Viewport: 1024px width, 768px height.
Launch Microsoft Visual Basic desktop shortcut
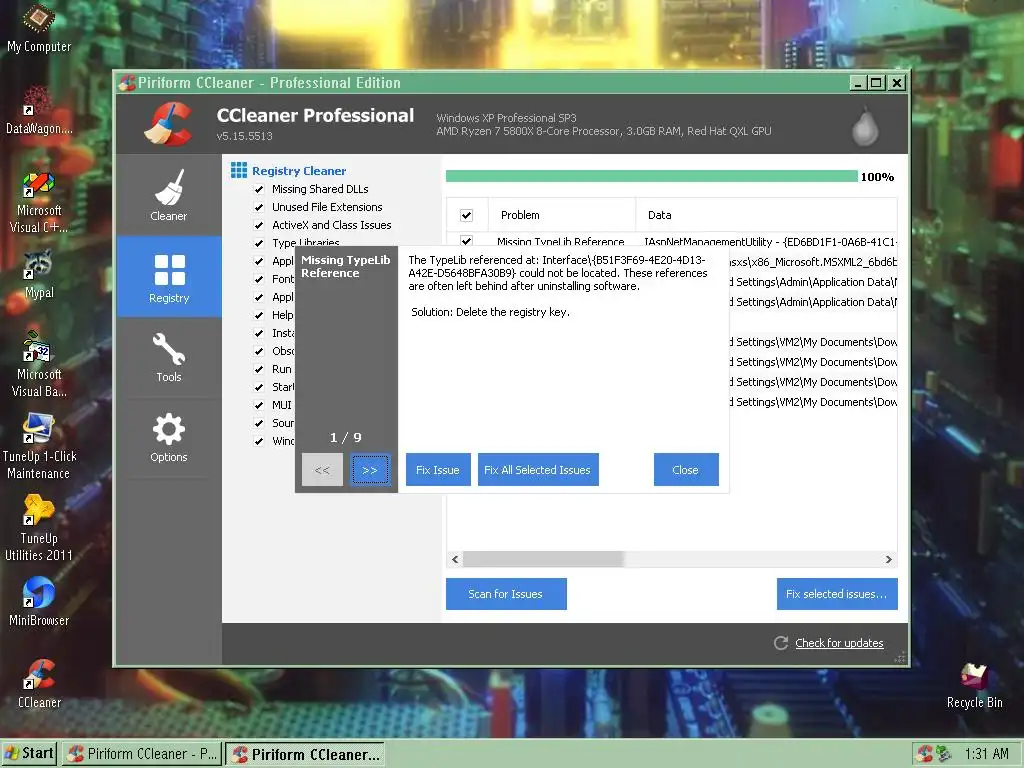(x=39, y=364)
